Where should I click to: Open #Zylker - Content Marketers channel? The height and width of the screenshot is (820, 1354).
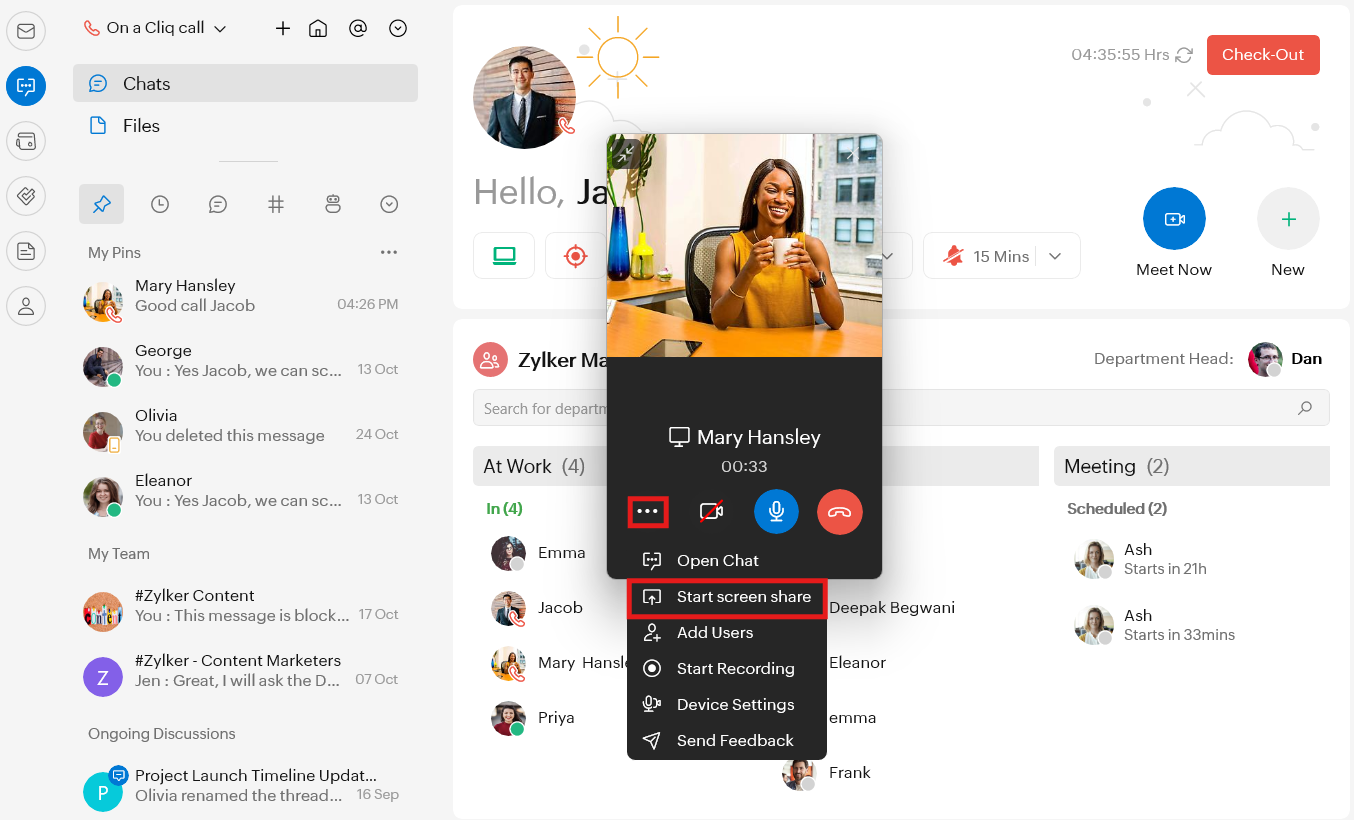click(x=245, y=676)
